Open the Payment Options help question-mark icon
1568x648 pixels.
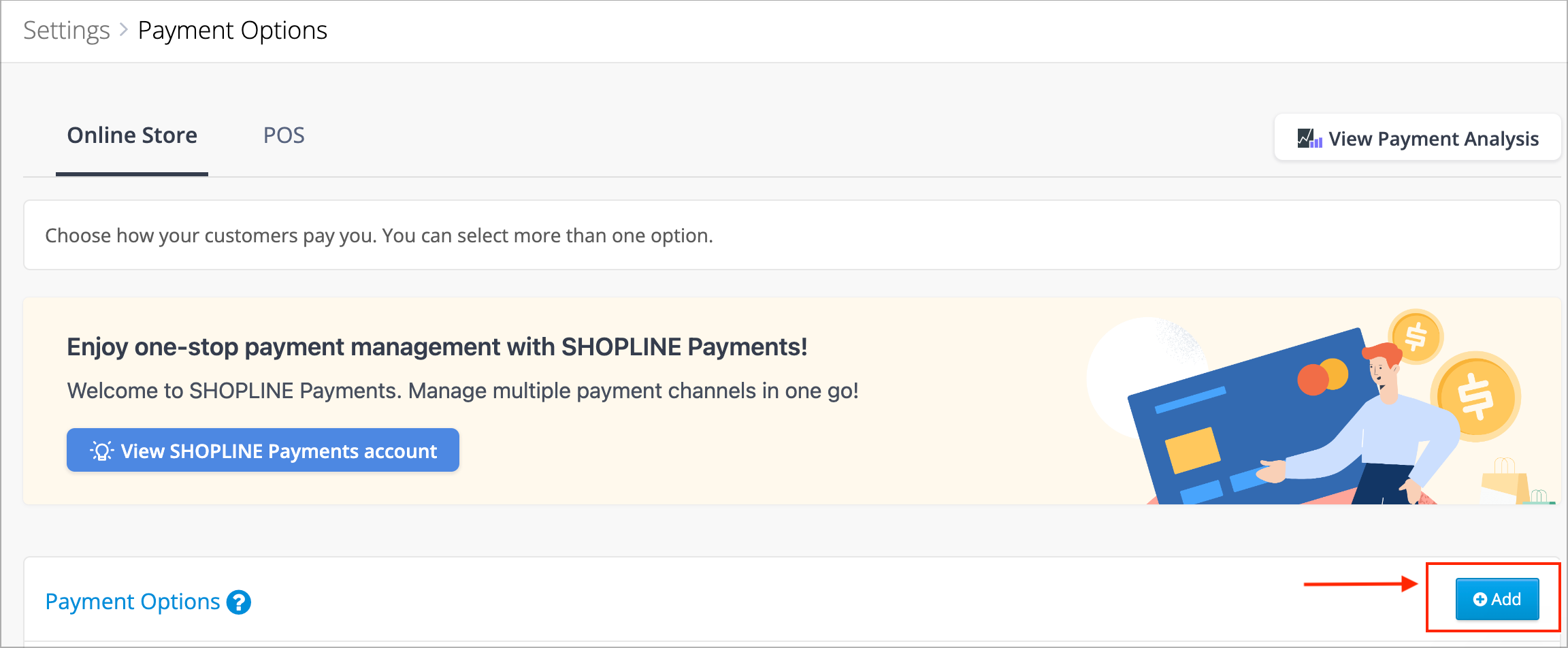click(x=239, y=602)
